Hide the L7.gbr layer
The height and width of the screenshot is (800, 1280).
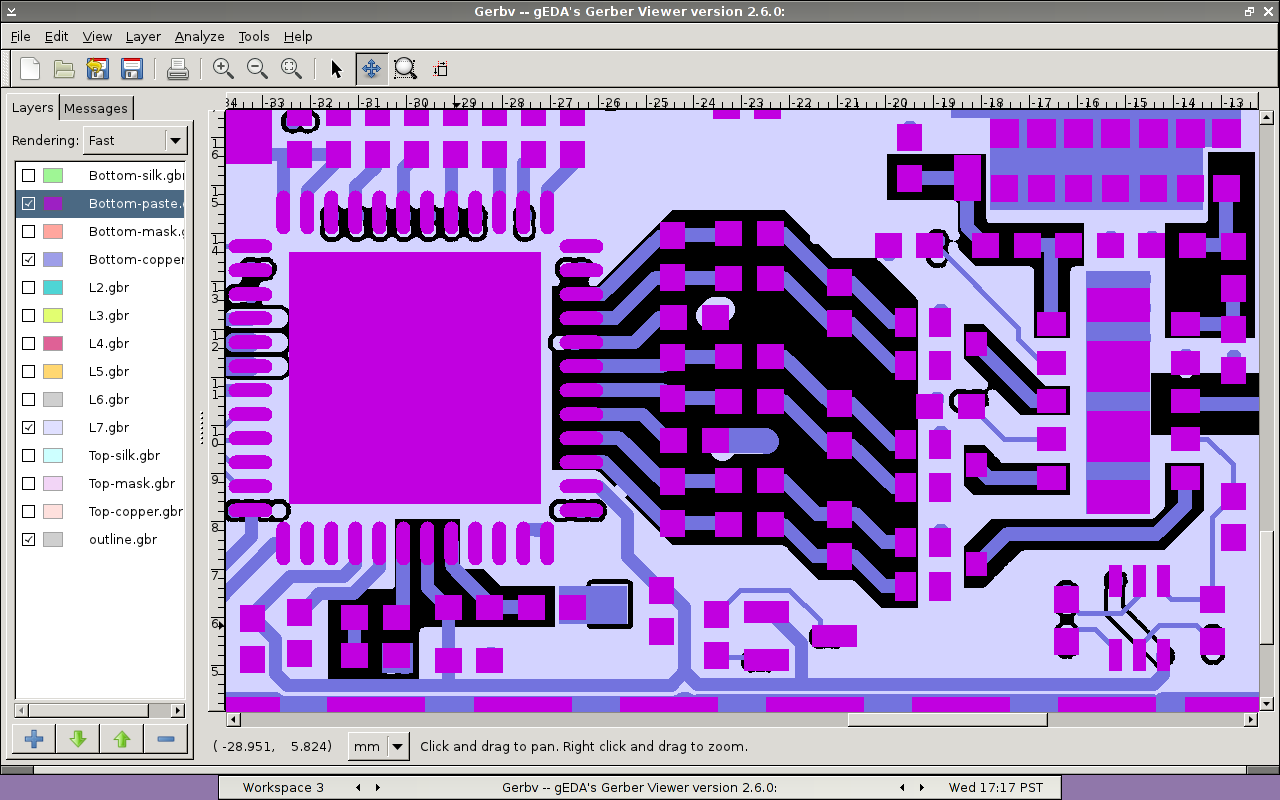click(x=29, y=427)
